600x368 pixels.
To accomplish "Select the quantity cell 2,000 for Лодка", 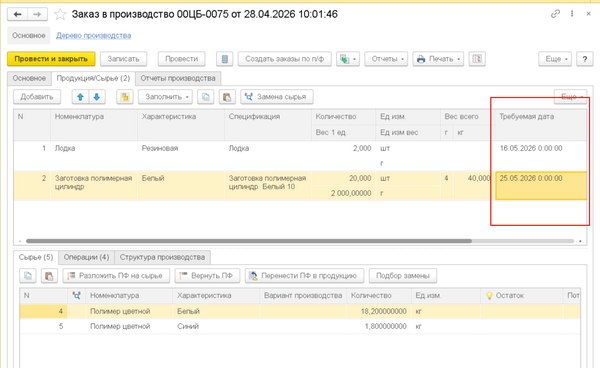I will 343,148.
